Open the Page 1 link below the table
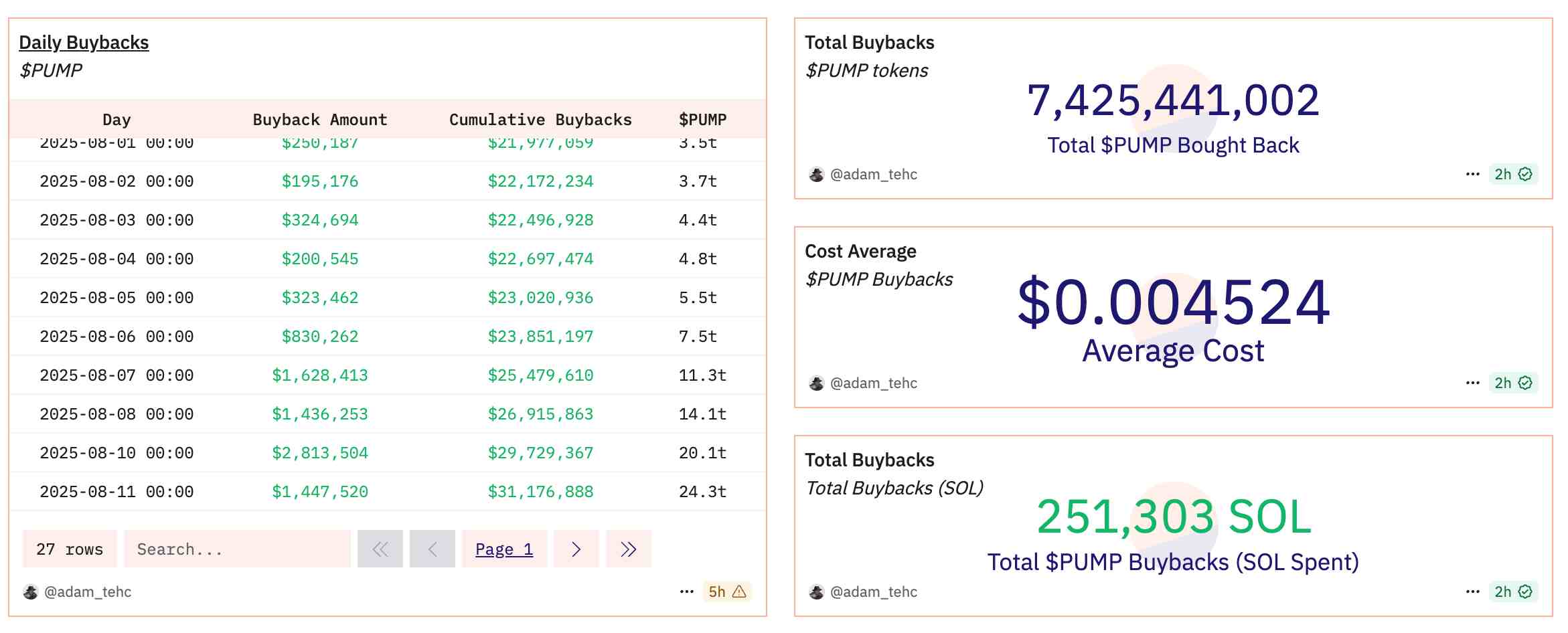The width and height of the screenshot is (1568, 633). [x=503, y=549]
